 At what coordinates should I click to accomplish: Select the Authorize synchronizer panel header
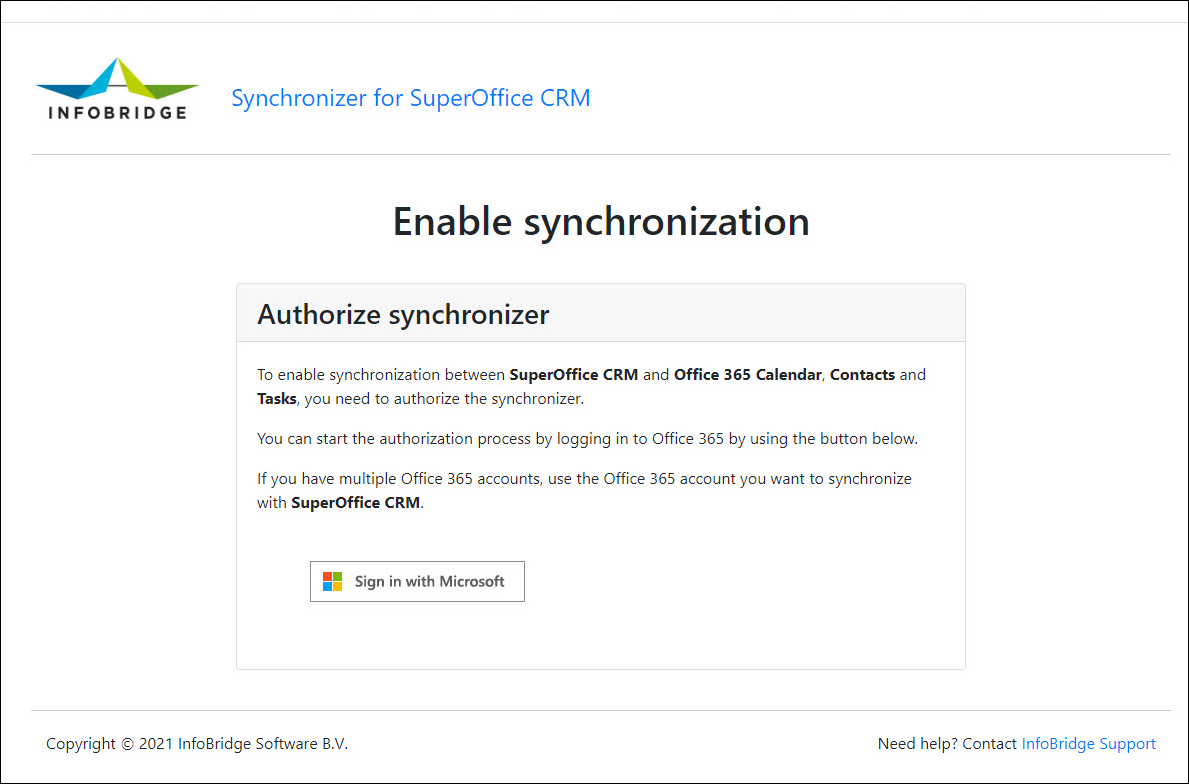[x=600, y=314]
